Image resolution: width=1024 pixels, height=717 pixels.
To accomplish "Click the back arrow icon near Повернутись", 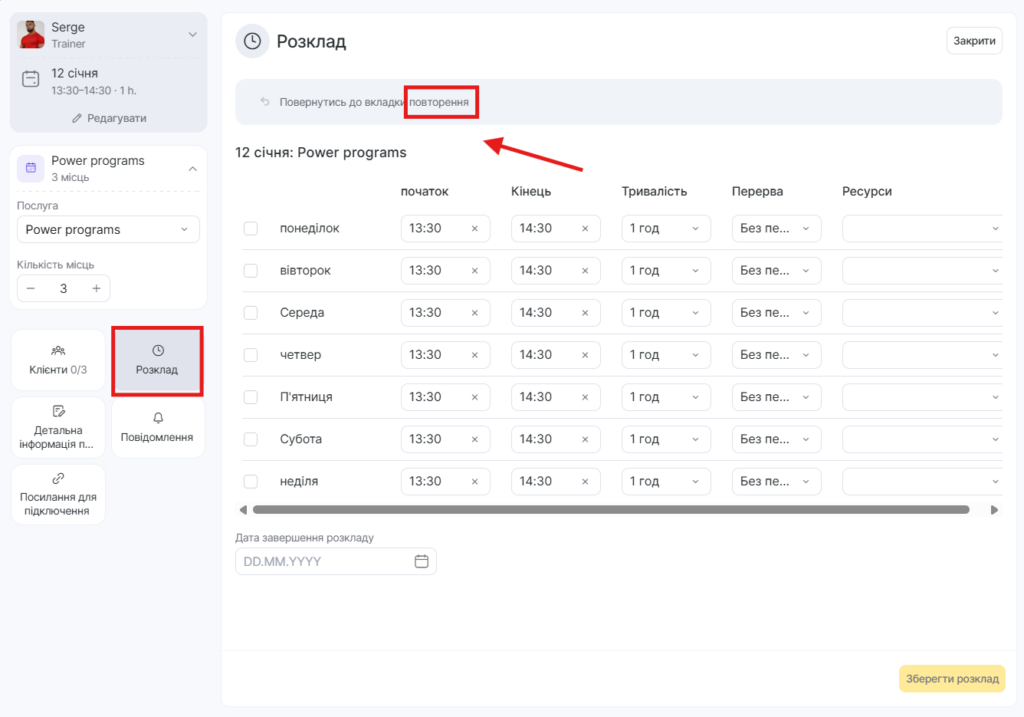I will [265, 102].
